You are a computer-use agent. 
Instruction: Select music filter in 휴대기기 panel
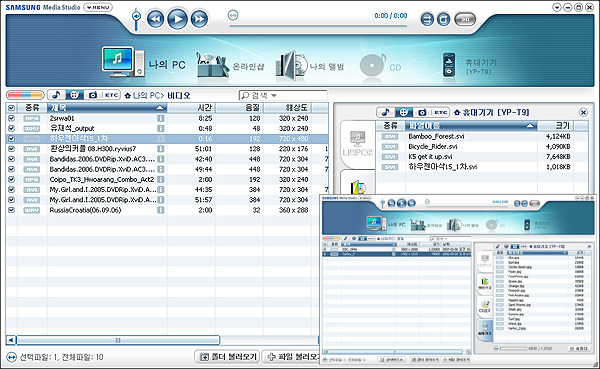[x=386, y=112]
